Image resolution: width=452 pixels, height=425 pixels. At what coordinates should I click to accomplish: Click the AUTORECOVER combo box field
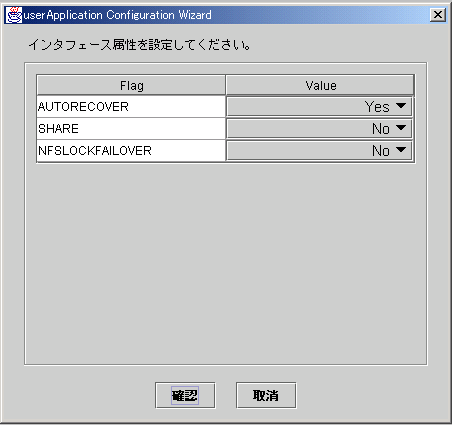tap(319, 107)
